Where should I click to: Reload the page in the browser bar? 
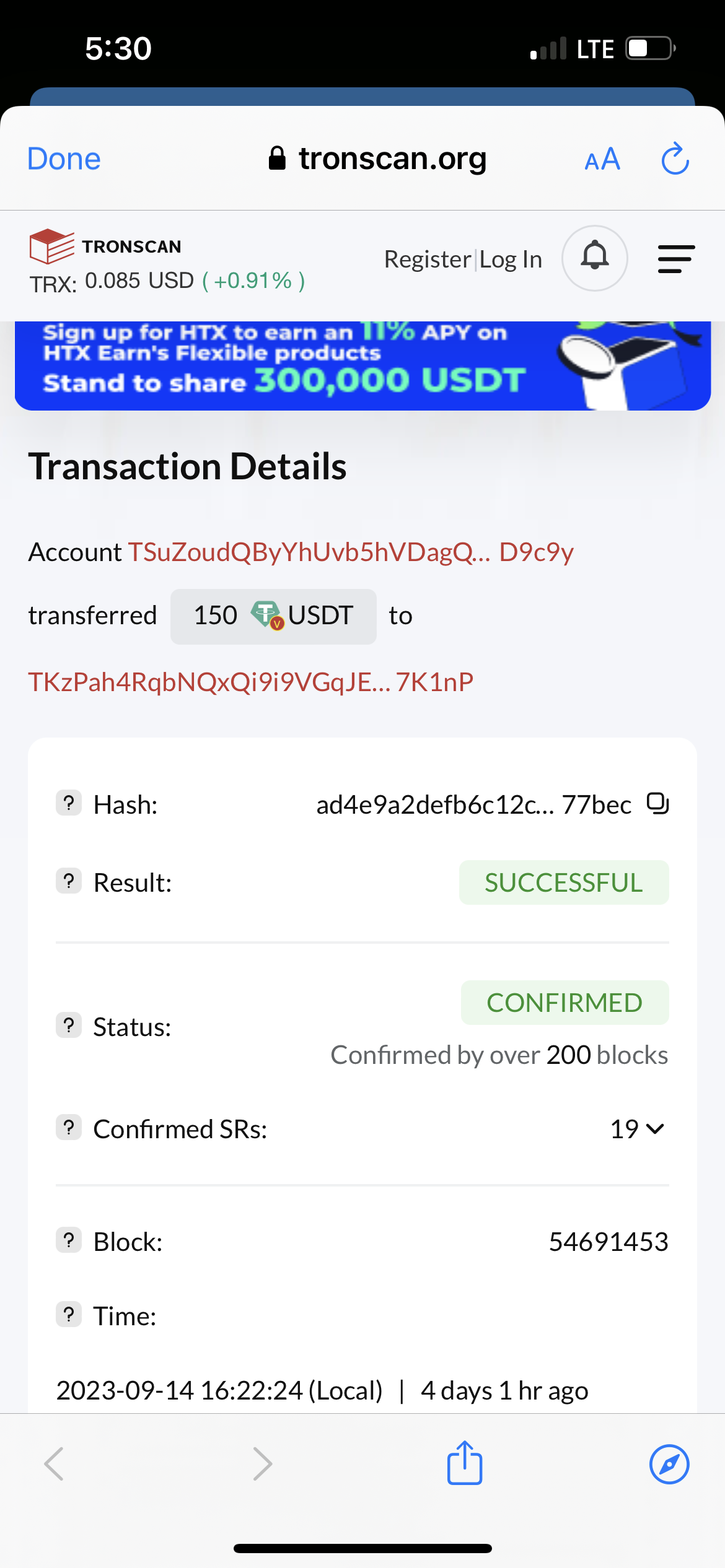675,159
